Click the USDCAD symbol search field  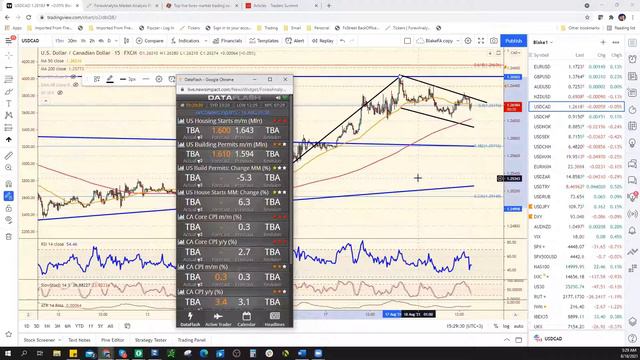tap(31, 41)
